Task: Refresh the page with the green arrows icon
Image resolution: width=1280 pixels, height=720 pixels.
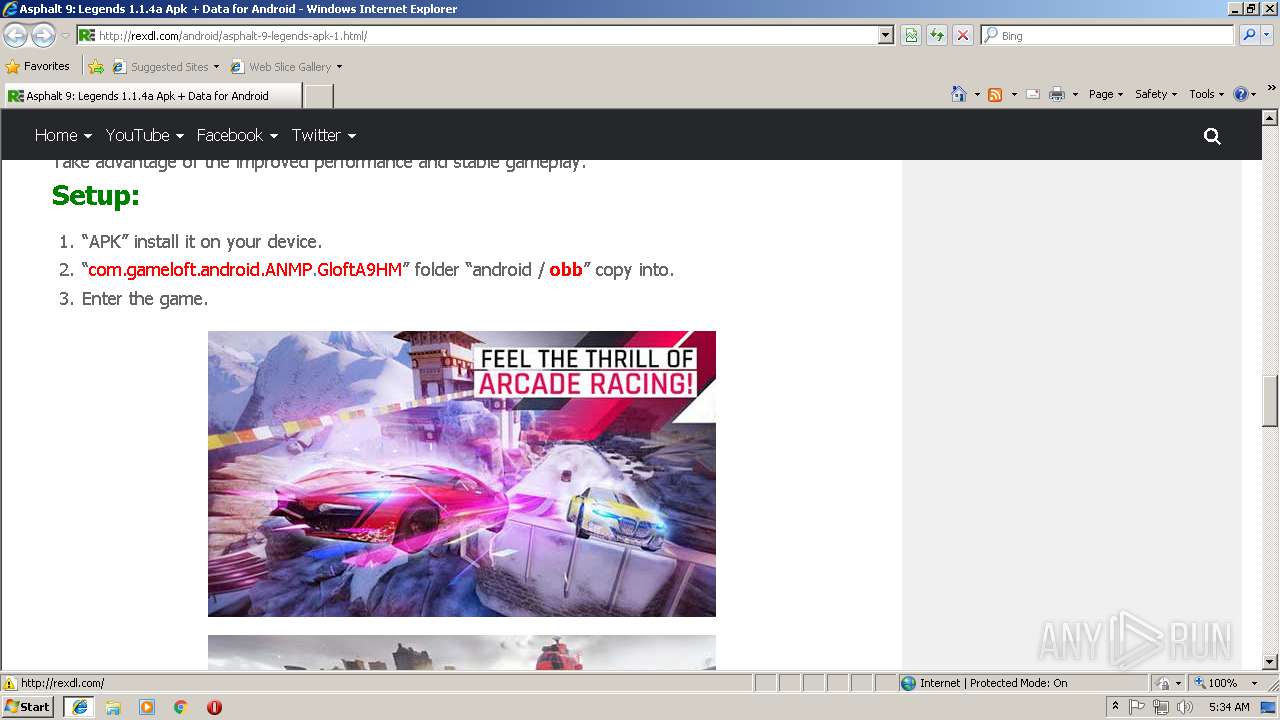Action: 937,35
